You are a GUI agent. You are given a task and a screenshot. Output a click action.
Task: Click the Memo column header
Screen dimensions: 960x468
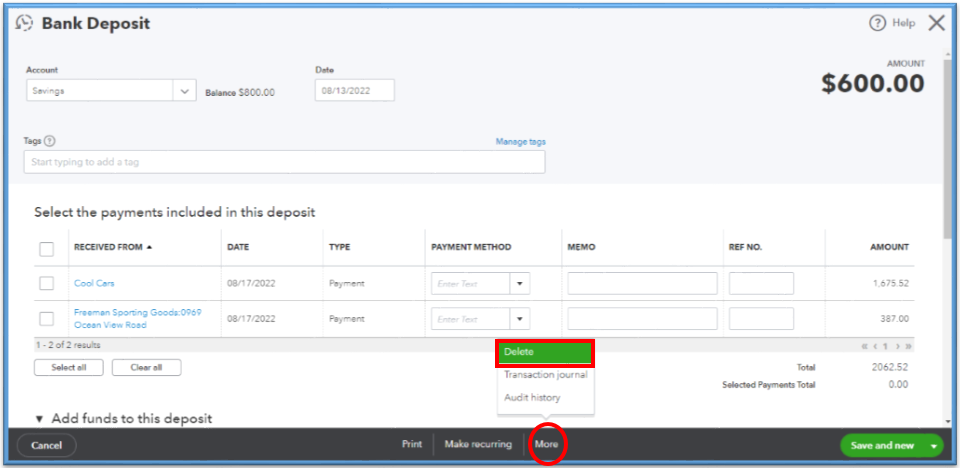tap(582, 247)
